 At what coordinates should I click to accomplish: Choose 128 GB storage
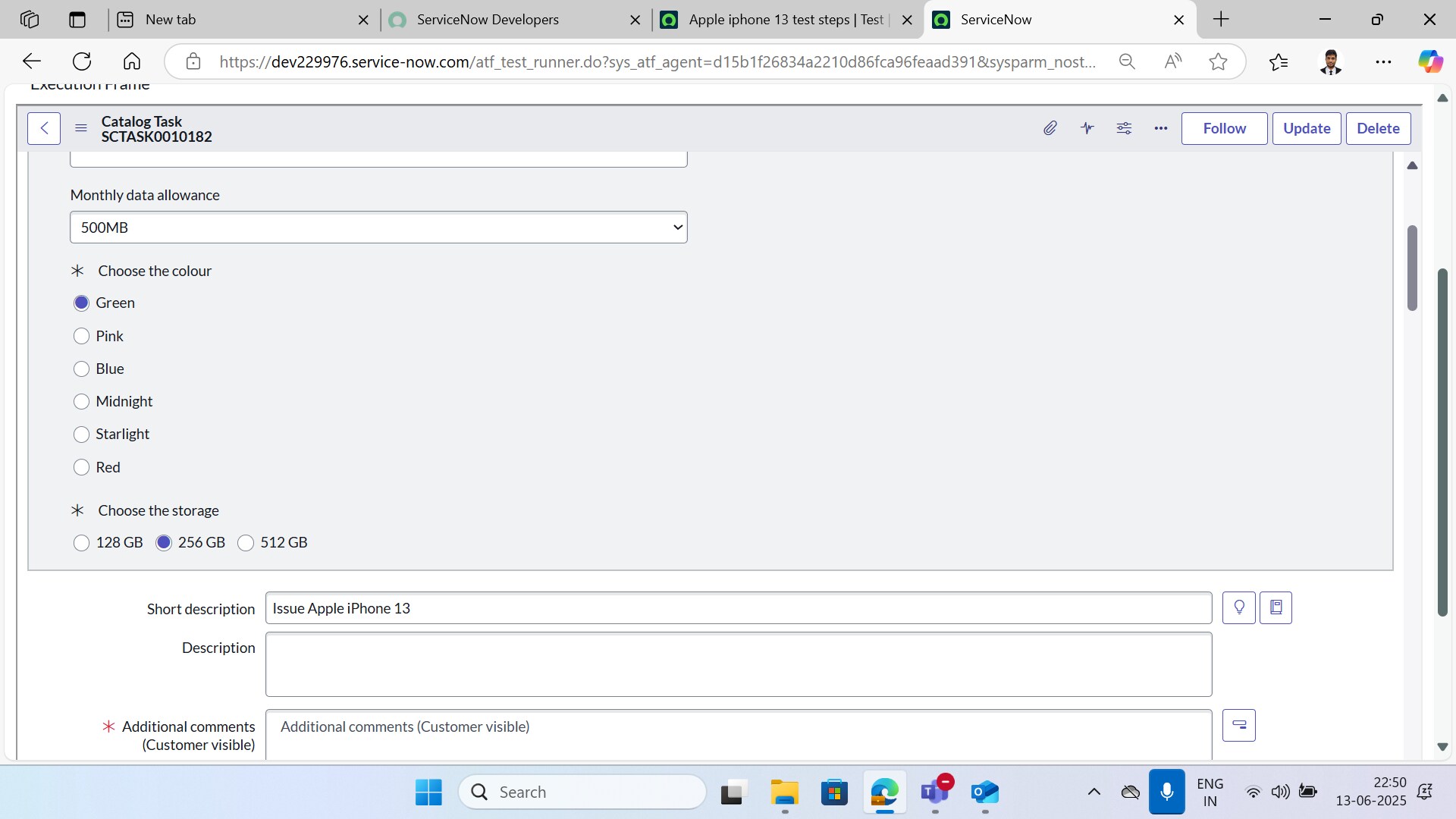(81, 542)
